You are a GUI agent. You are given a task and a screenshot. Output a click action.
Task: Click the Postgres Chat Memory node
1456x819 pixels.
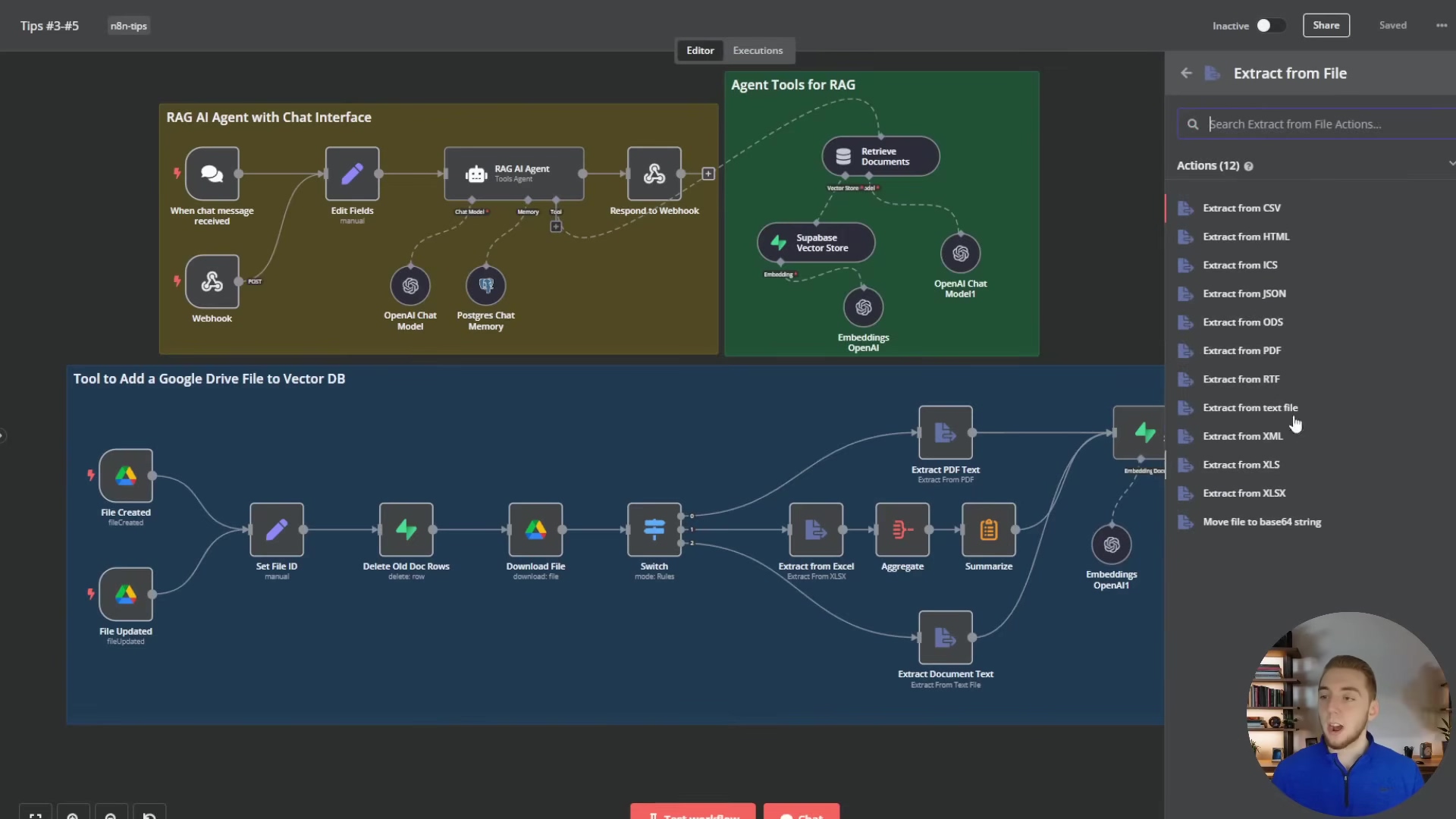pyautogui.click(x=485, y=286)
